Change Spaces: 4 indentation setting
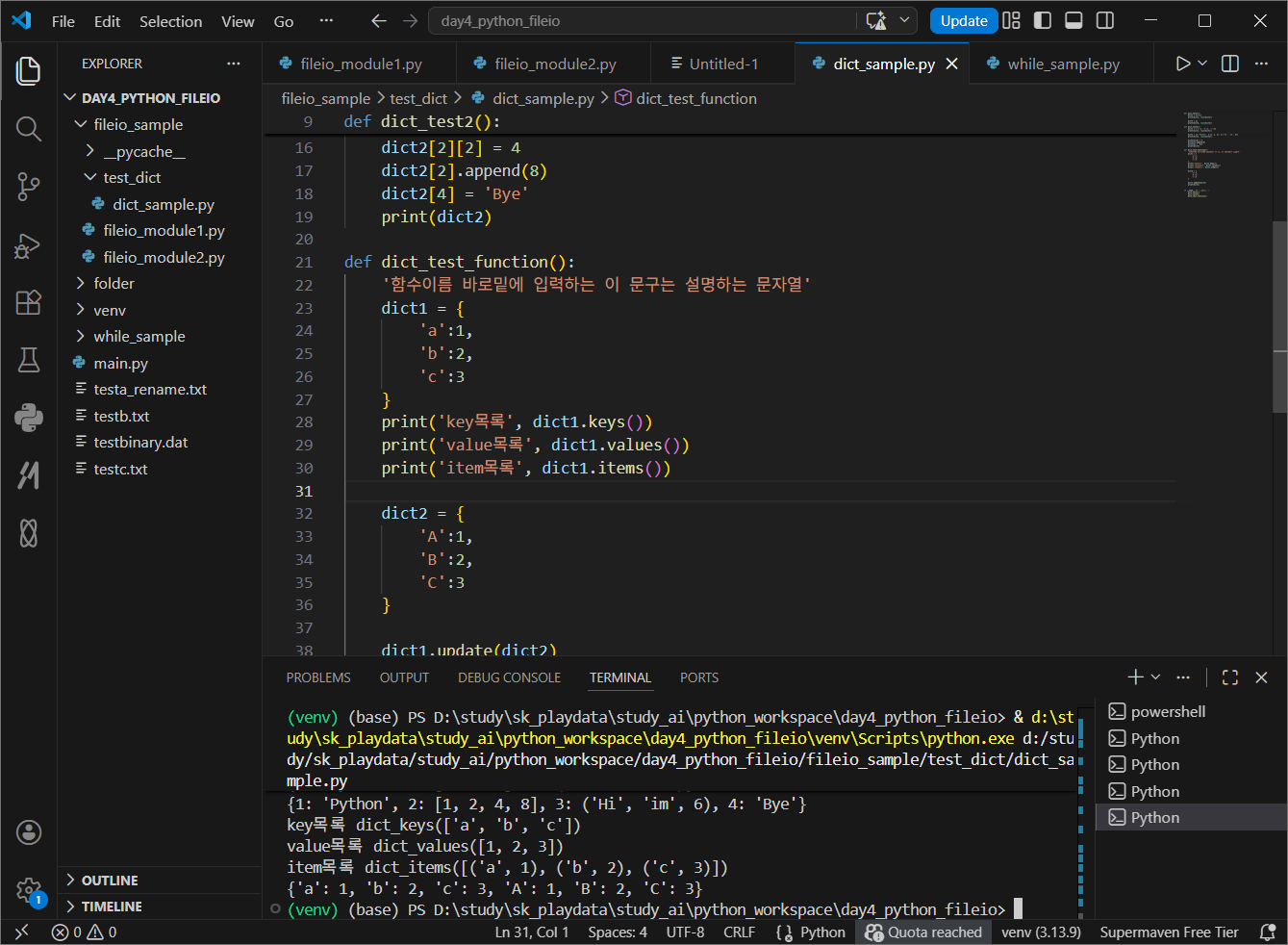The height and width of the screenshot is (945, 1288). pyautogui.click(x=618, y=932)
